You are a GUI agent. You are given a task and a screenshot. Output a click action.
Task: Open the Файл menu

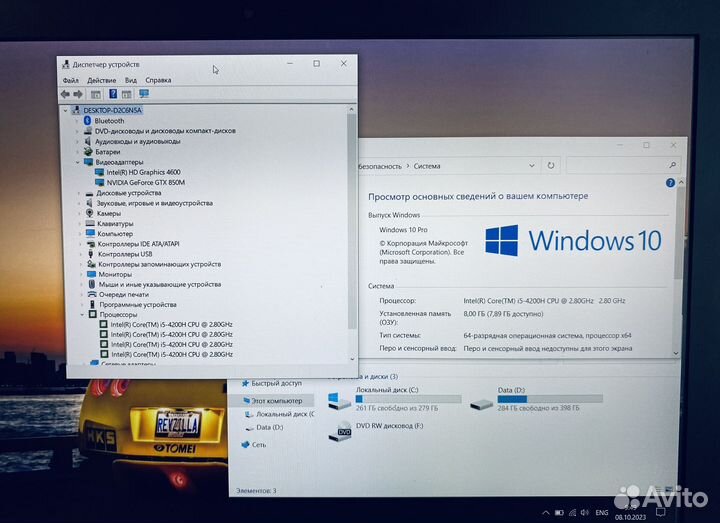pyautogui.click(x=71, y=80)
